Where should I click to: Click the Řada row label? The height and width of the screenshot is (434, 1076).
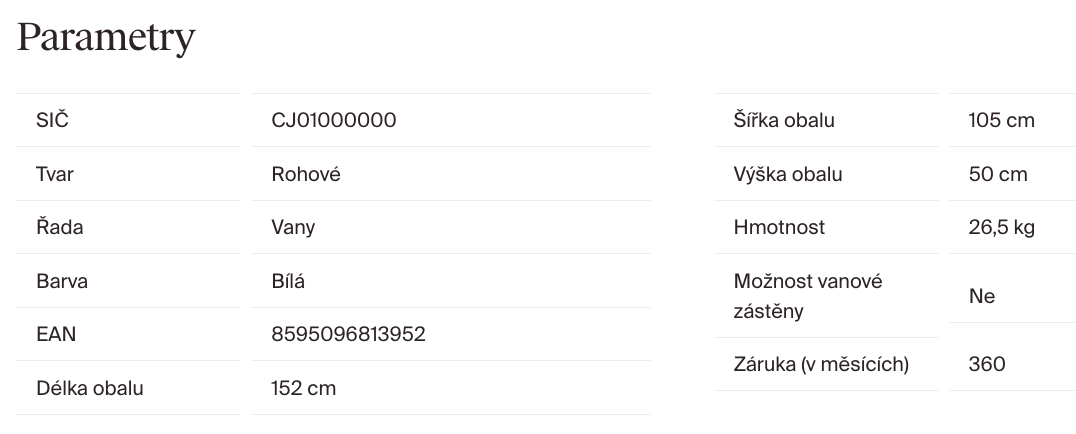(x=59, y=227)
